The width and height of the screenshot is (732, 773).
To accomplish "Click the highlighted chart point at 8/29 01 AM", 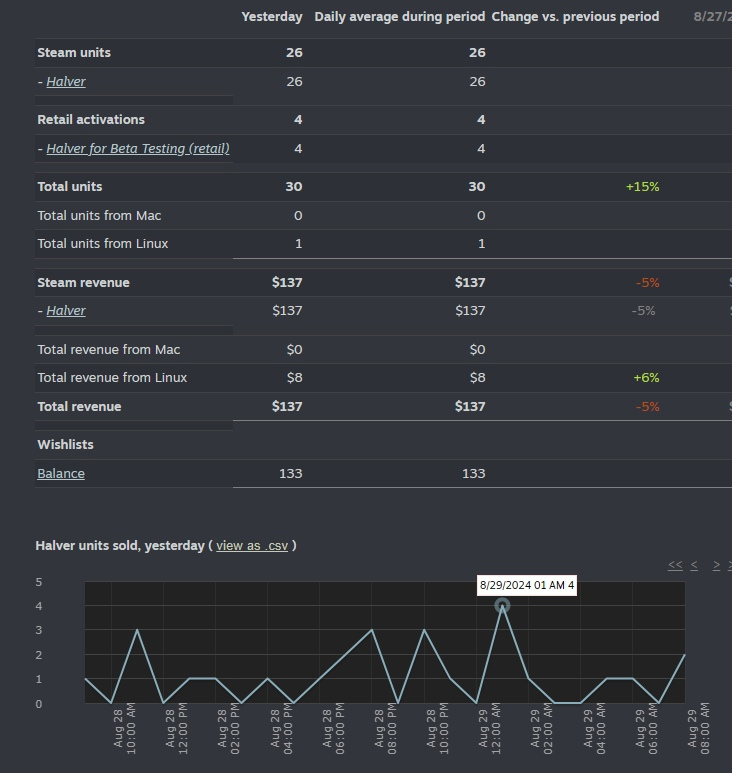I will click(x=502, y=605).
